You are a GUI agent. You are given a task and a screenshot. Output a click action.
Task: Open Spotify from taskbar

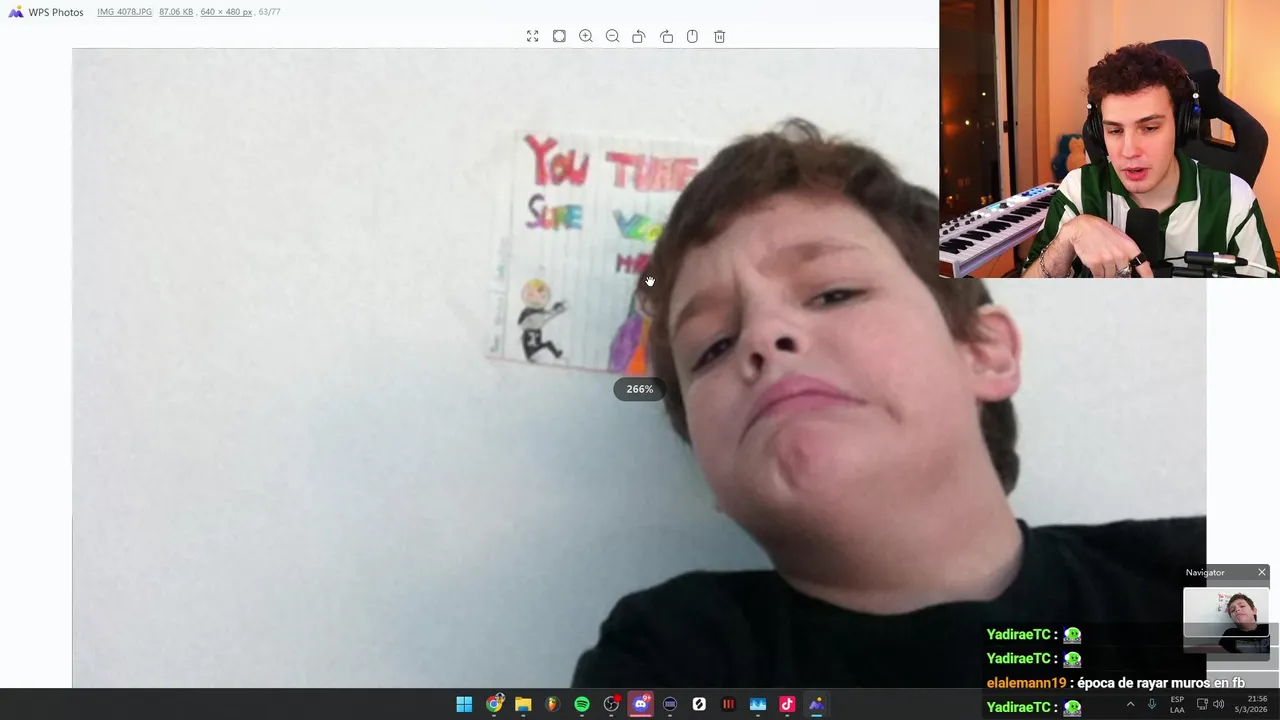pos(582,704)
